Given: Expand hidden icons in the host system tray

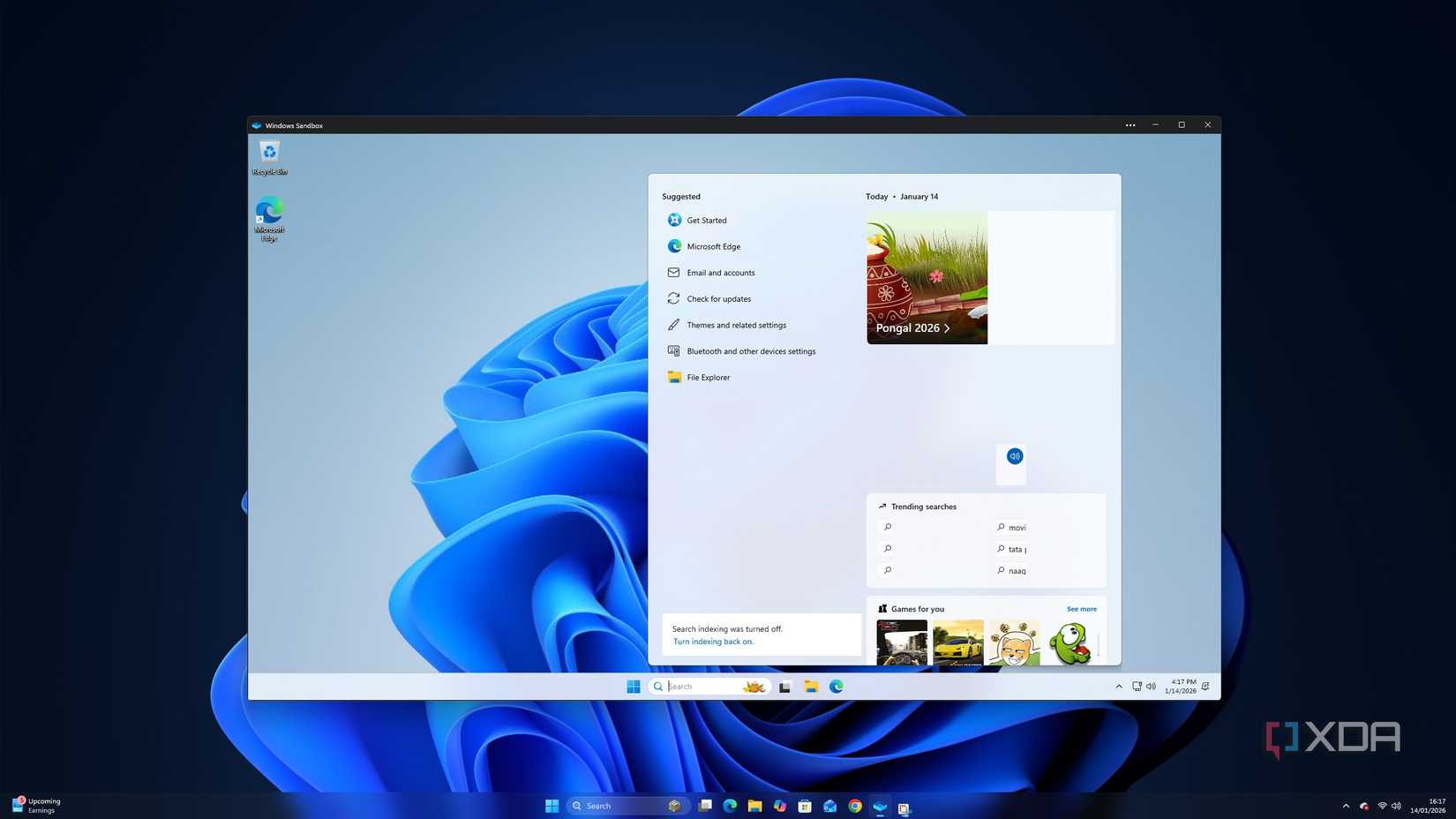Looking at the screenshot, I should (1346, 806).
